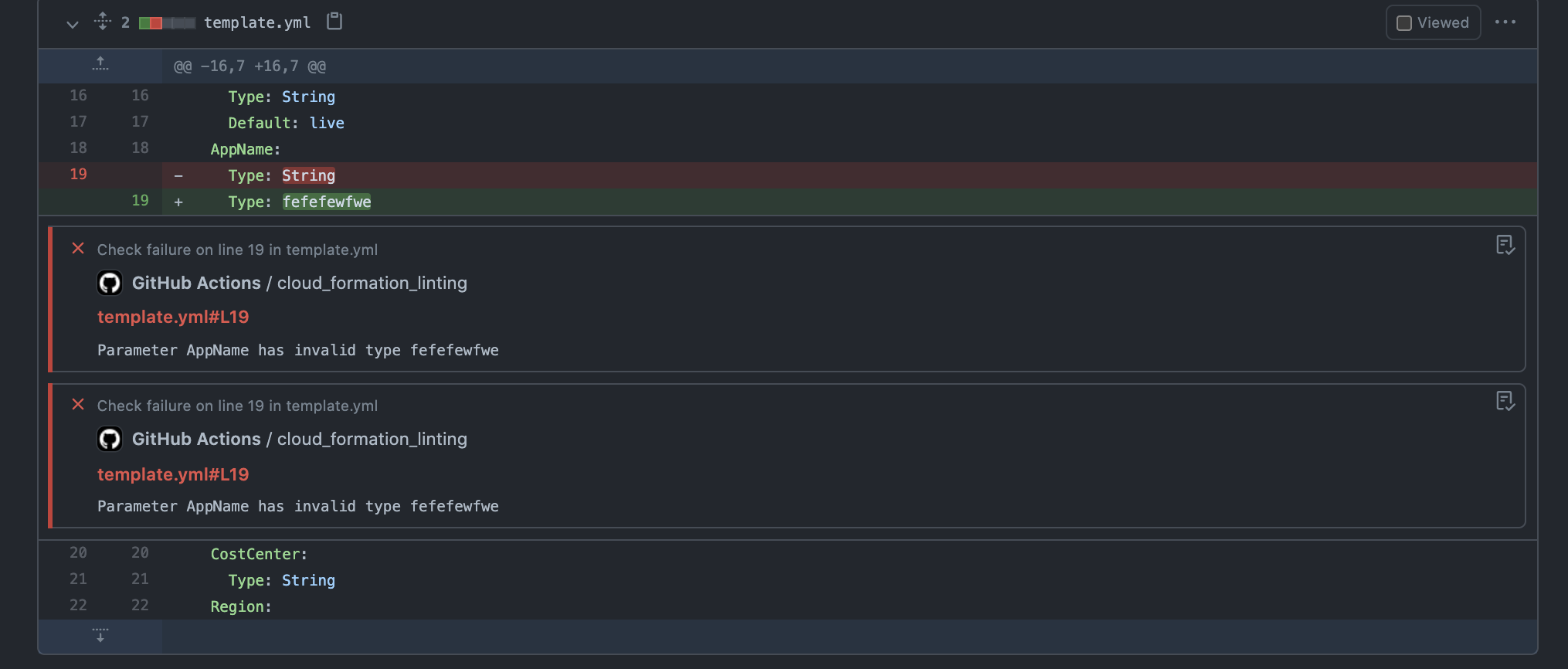
Task: Click the second annotation's feedback icon
Action: [x=1505, y=402]
